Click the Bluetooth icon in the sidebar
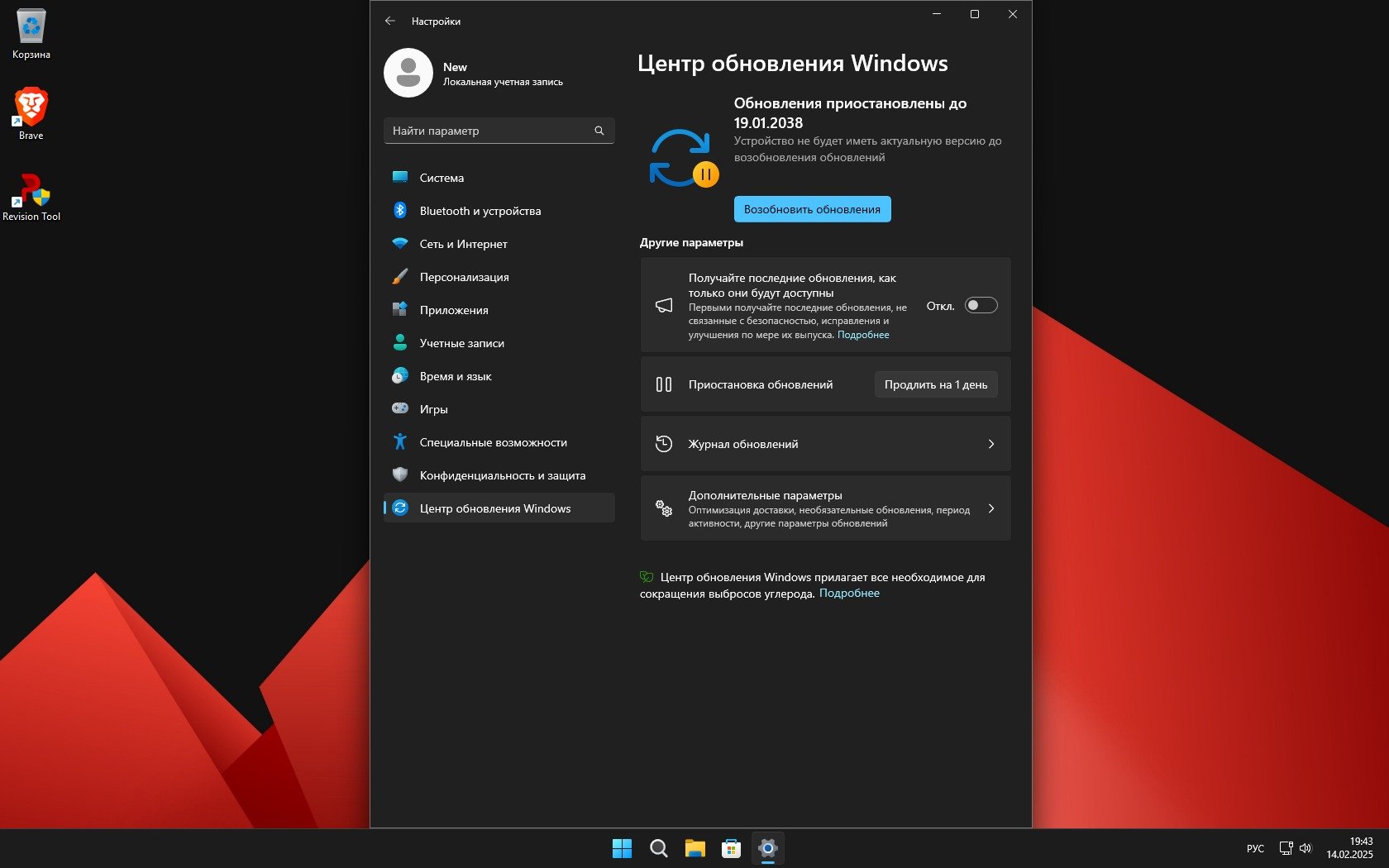Image resolution: width=1389 pixels, height=868 pixels. 400,210
